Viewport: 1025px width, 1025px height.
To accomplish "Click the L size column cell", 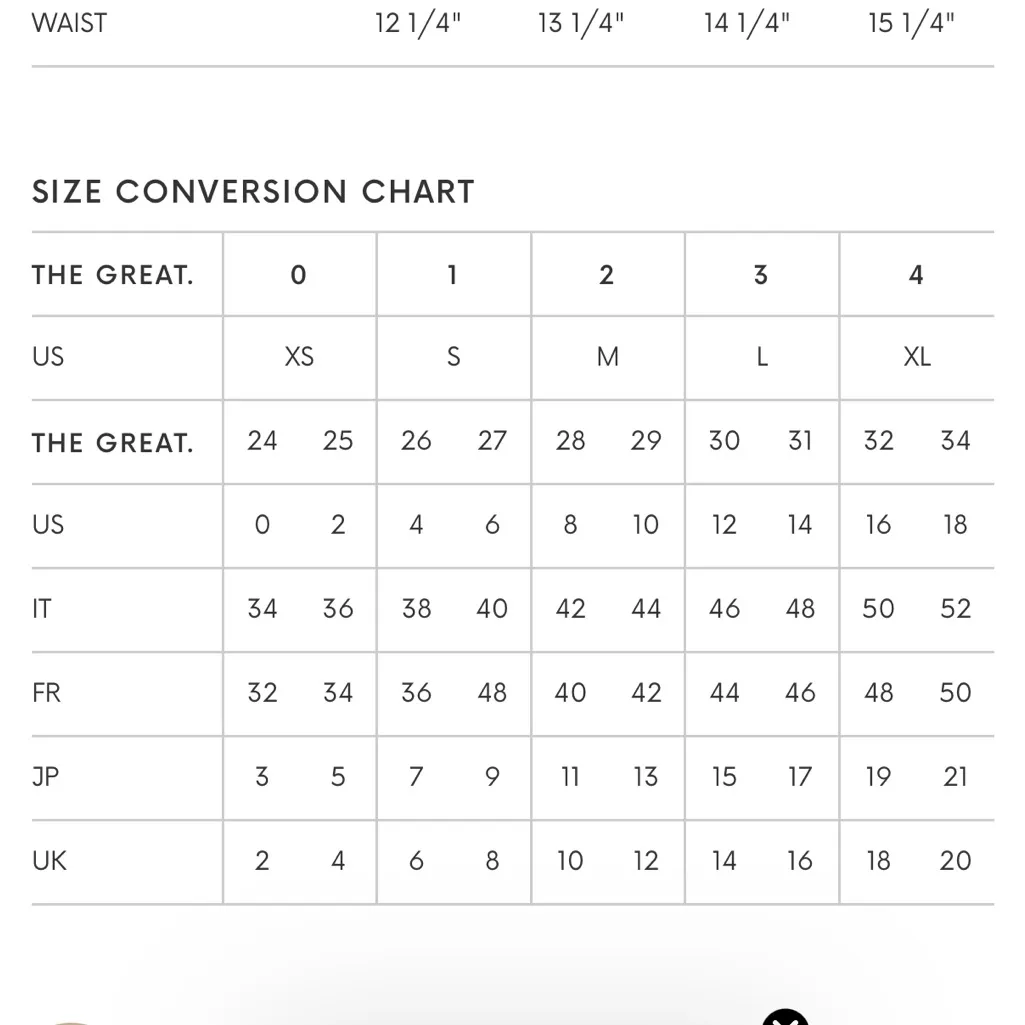I will (761, 357).
